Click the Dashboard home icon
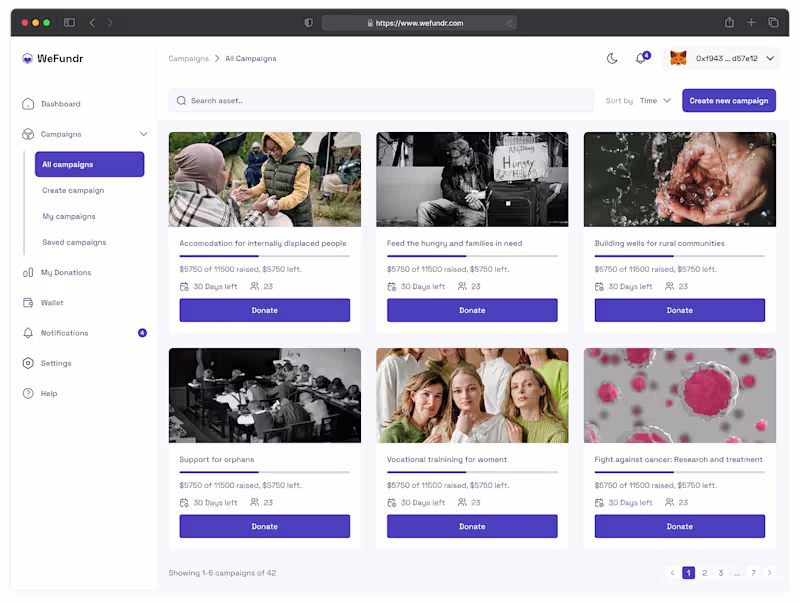Viewport: 800px width, 603px height. pyautogui.click(x=28, y=104)
